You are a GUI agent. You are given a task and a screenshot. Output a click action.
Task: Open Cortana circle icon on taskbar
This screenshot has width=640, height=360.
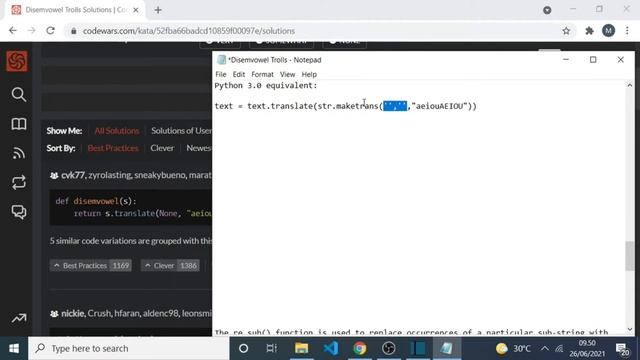(243, 349)
